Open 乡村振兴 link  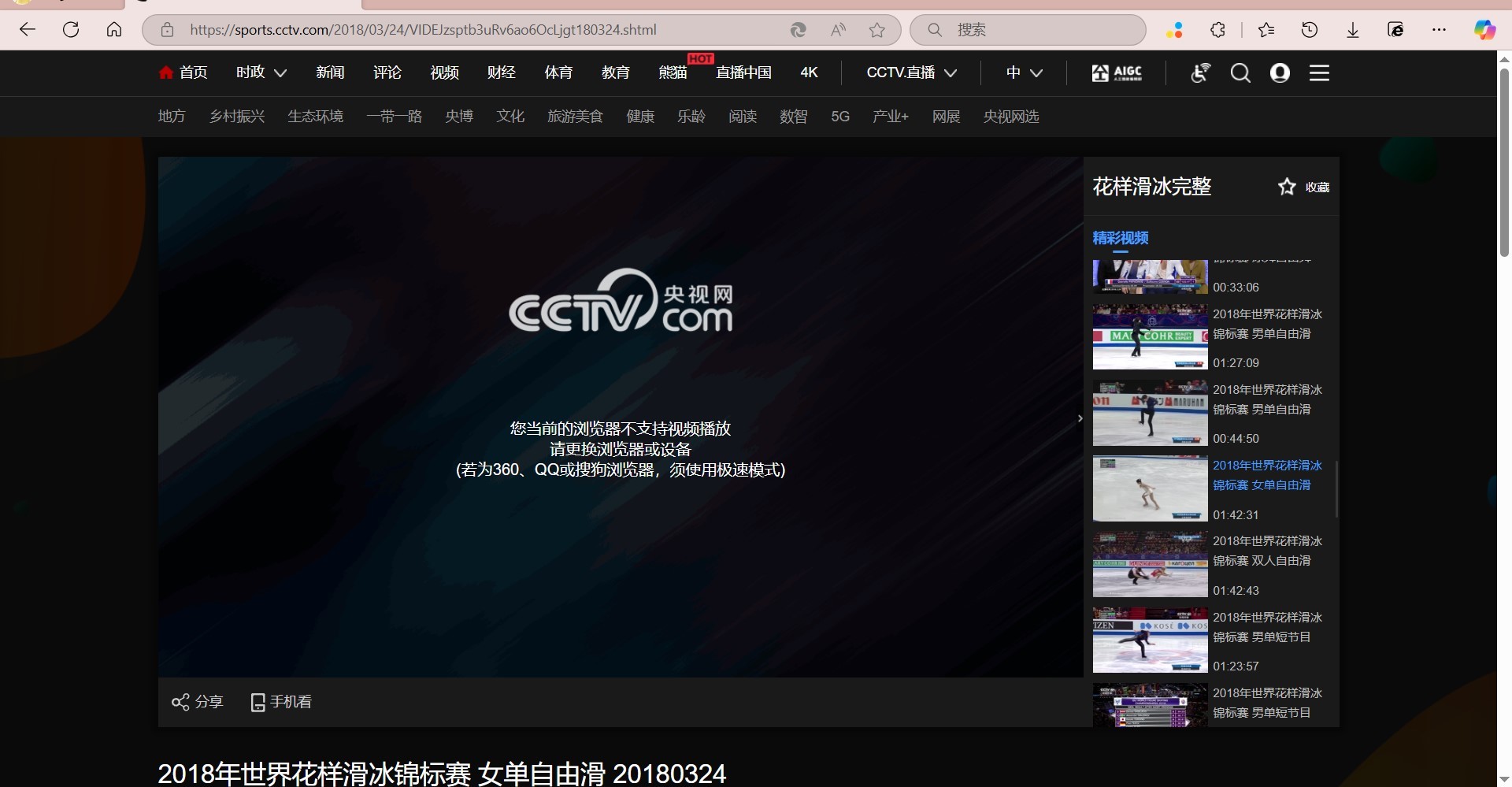[237, 117]
